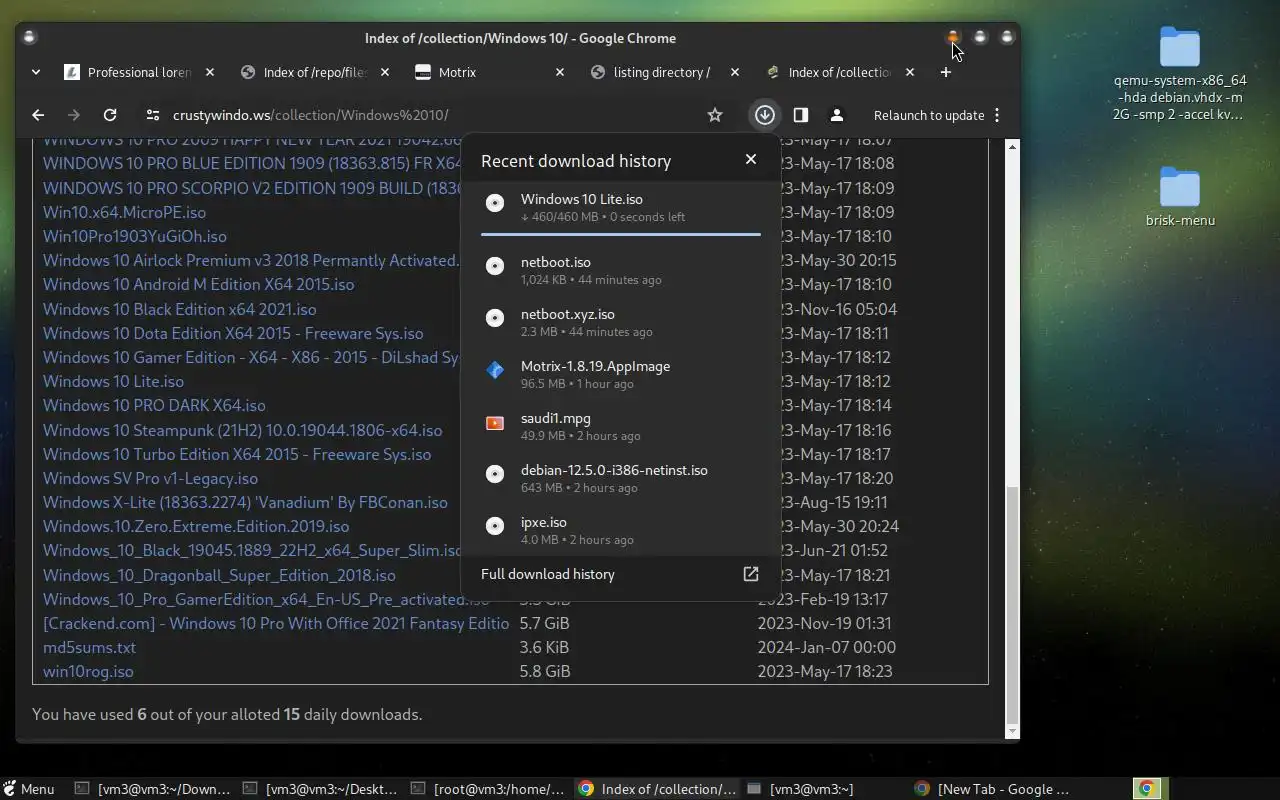Viewport: 1280px width, 800px height.
Task: Click the saudi1.mpg video file icon
Action: point(495,423)
